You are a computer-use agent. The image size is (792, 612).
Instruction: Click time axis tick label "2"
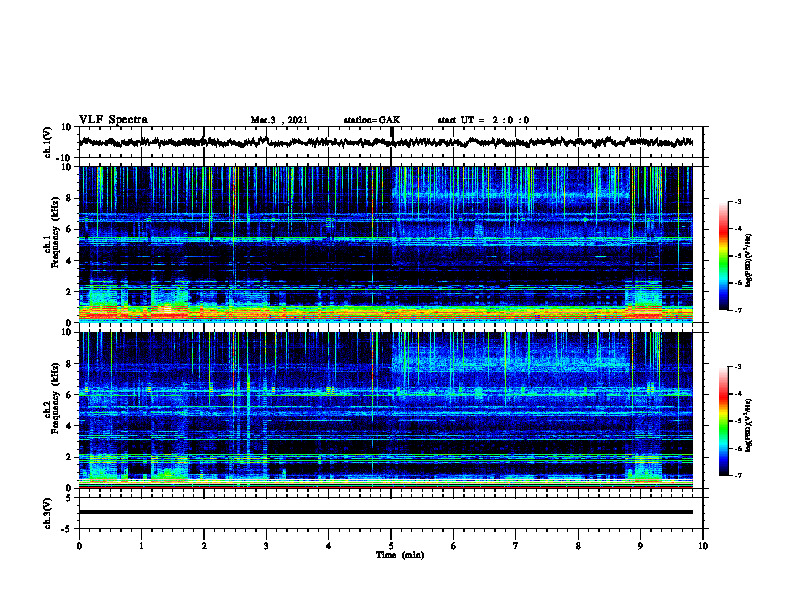coord(204,546)
